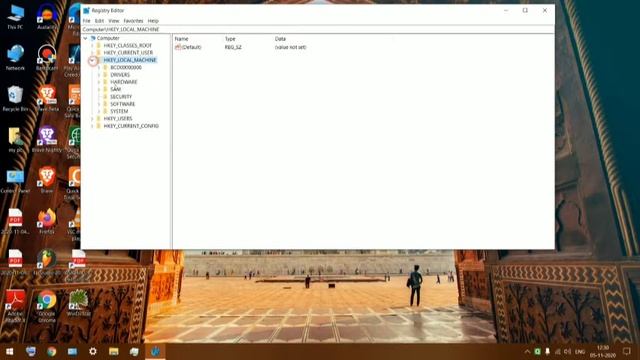Click the Registry Editor title bar icon
This screenshot has width=640, height=360.
click(x=87, y=10)
